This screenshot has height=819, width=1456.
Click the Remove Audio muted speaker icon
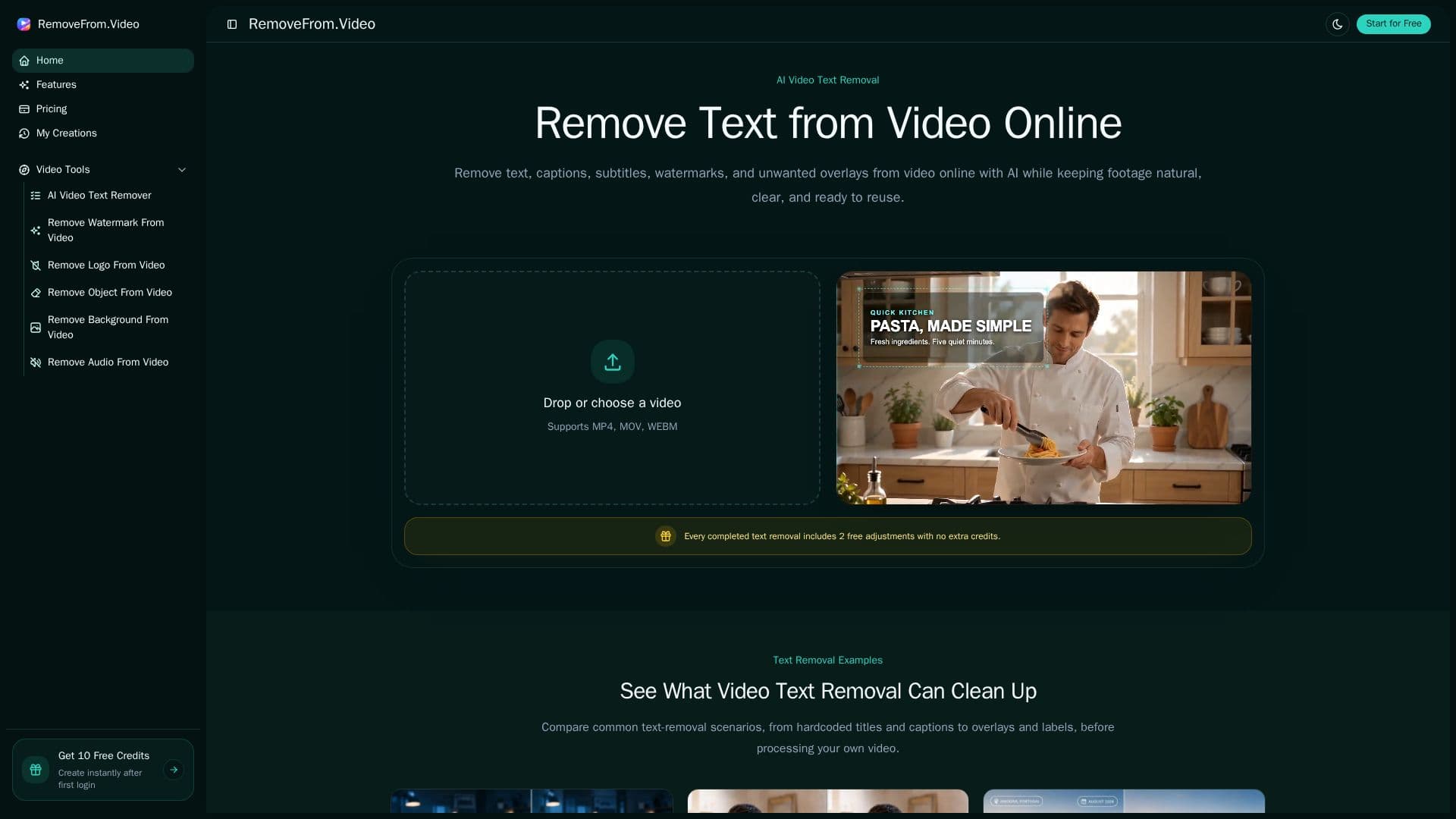36,362
